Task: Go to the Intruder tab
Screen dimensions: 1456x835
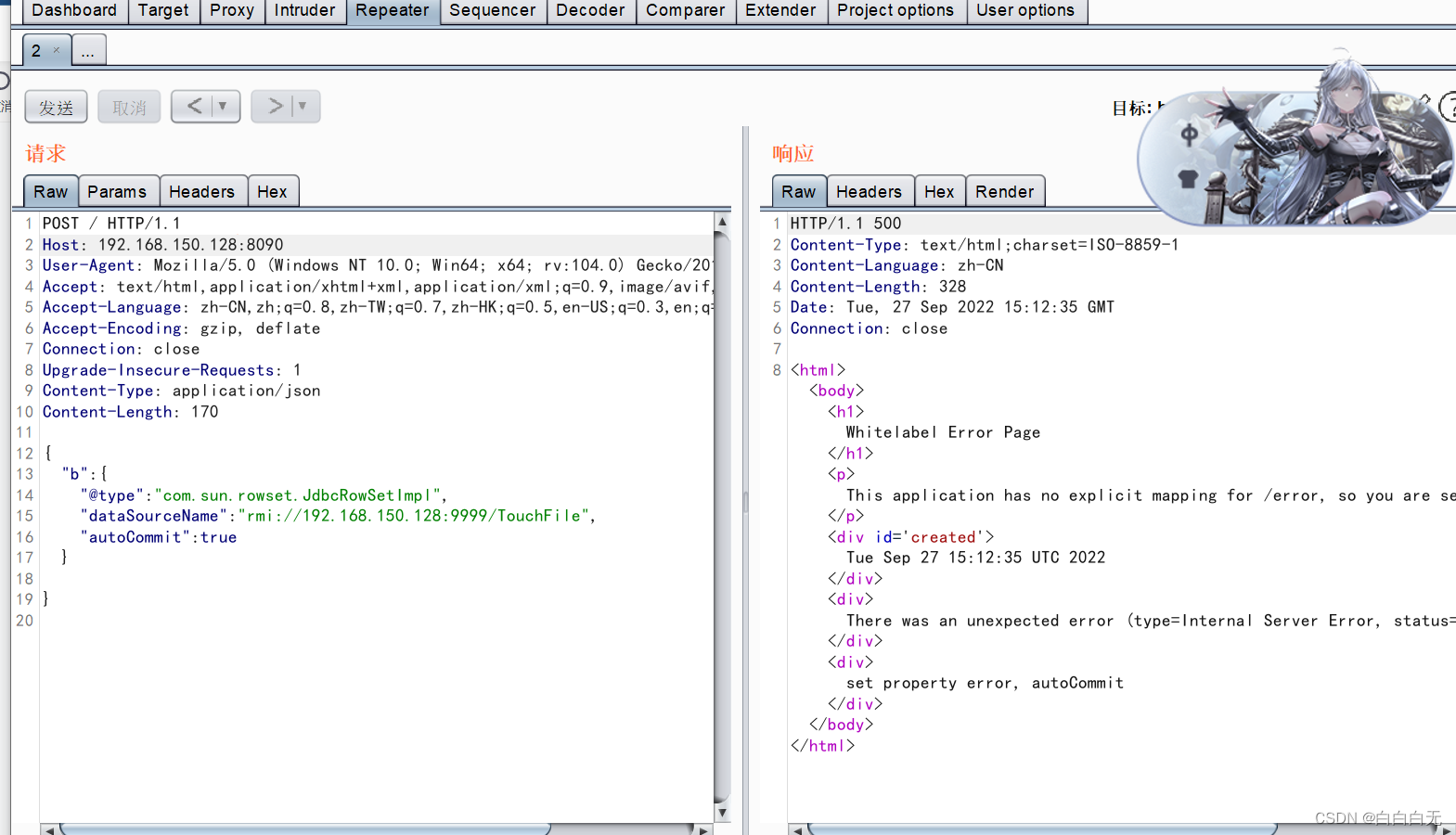Action: 305,11
